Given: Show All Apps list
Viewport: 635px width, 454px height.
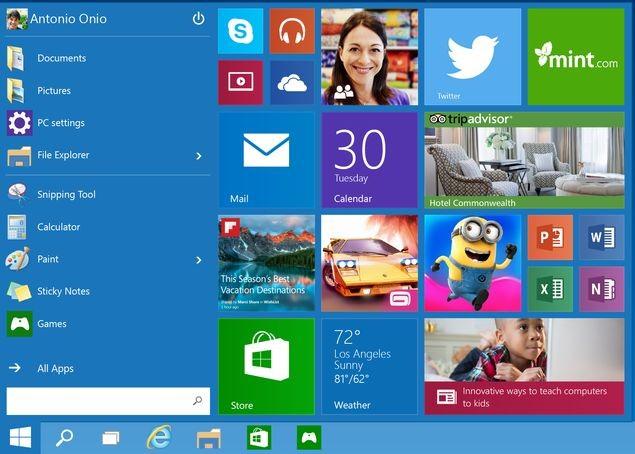Looking at the screenshot, I should [55, 368].
